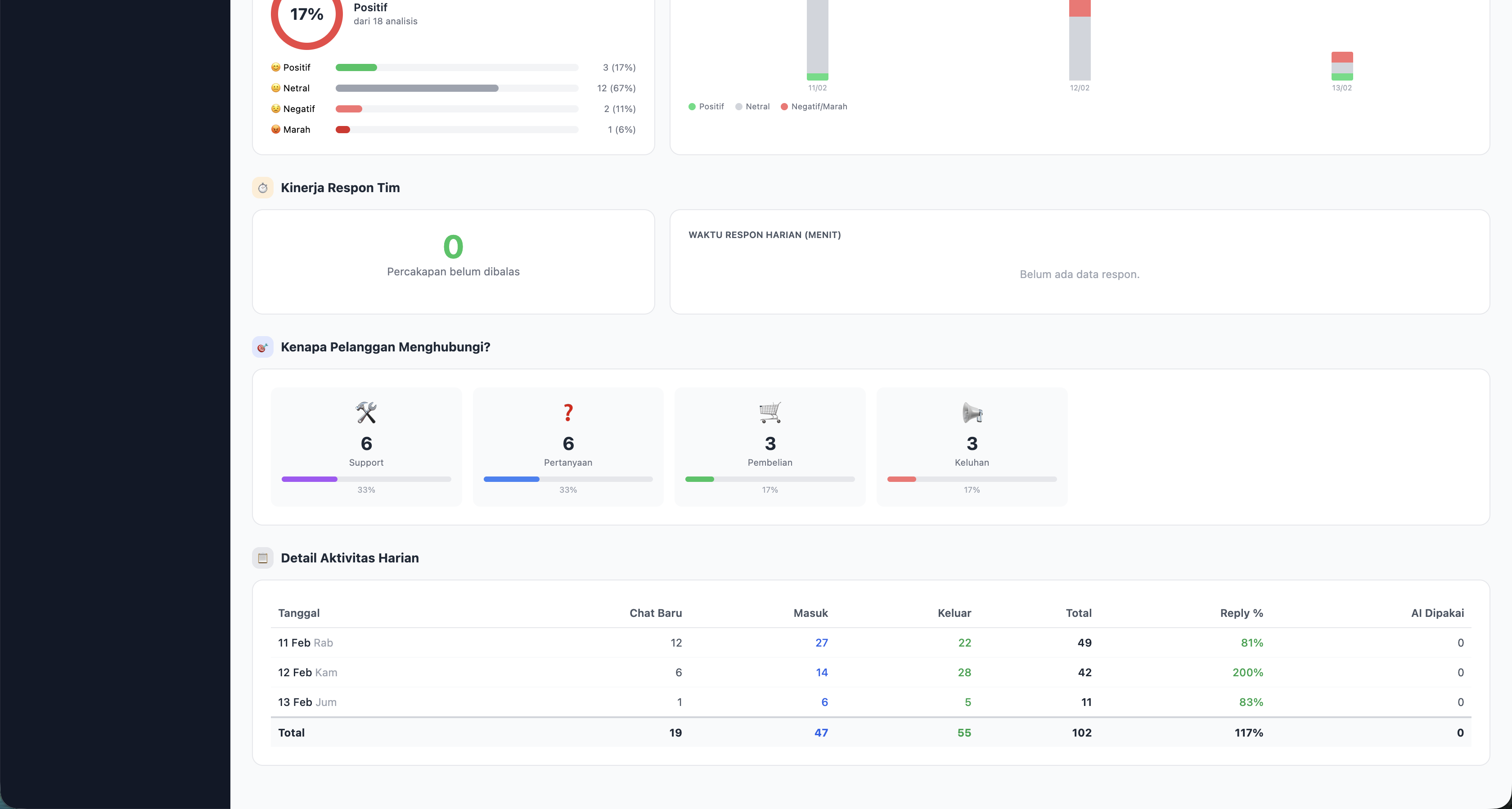The image size is (1512, 809).
Task: Click the angry Marah emoji icon
Action: coord(275,129)
